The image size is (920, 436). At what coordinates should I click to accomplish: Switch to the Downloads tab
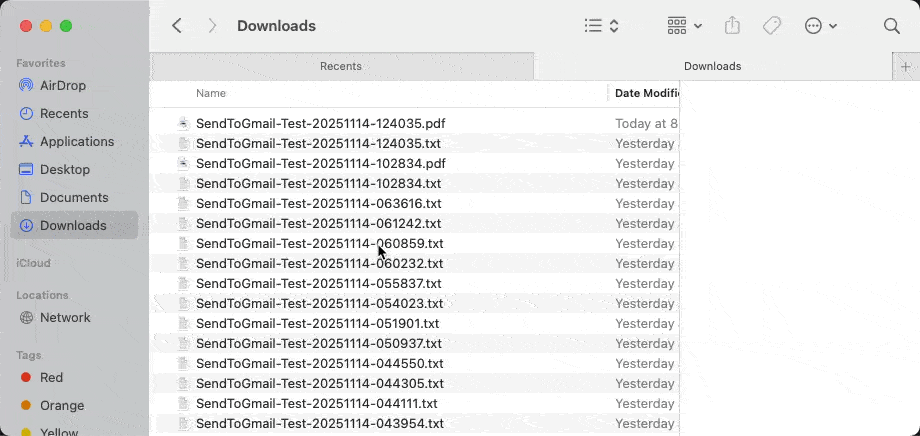pos(712,66)
